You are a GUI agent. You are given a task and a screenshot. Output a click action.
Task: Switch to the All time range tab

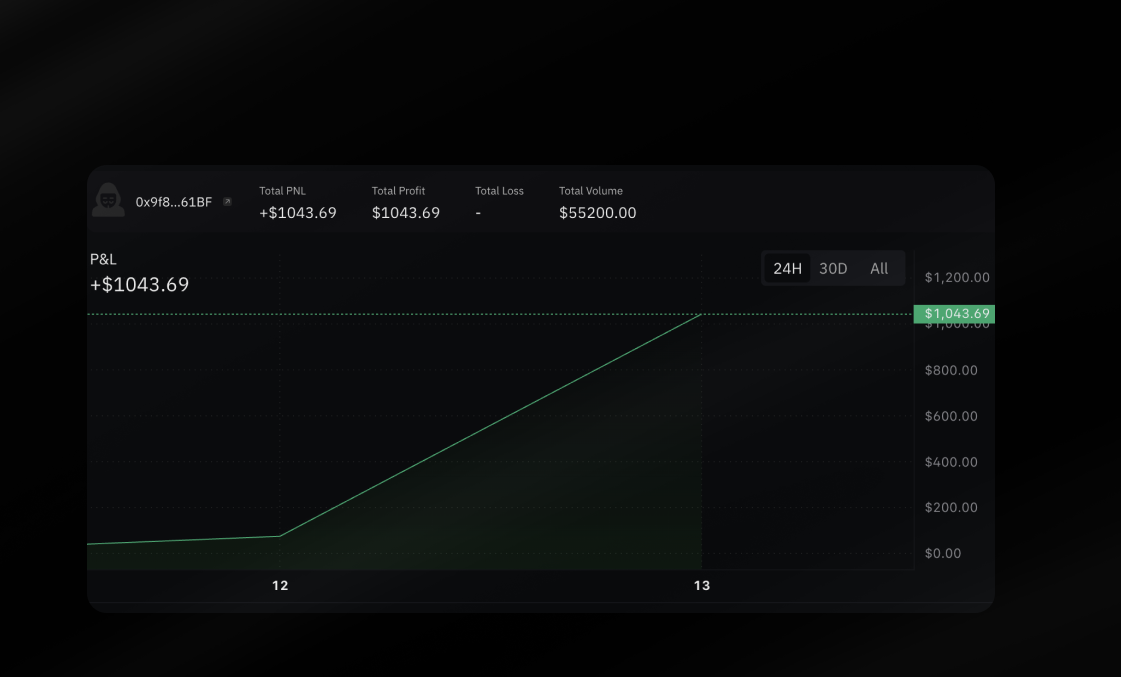(x=879, y=268)
